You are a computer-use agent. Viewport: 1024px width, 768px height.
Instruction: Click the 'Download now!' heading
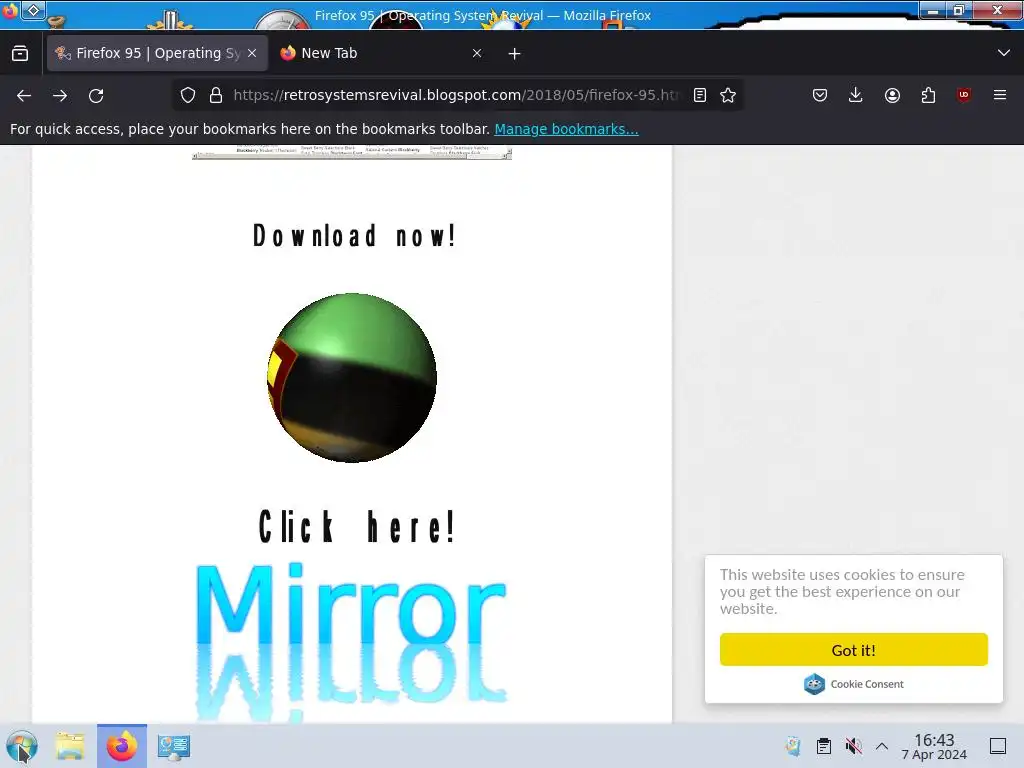coord(353,236)
